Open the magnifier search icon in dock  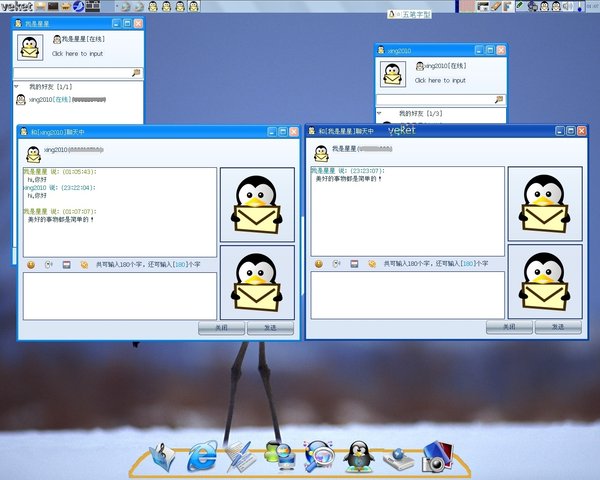click(x=319, y=456)
